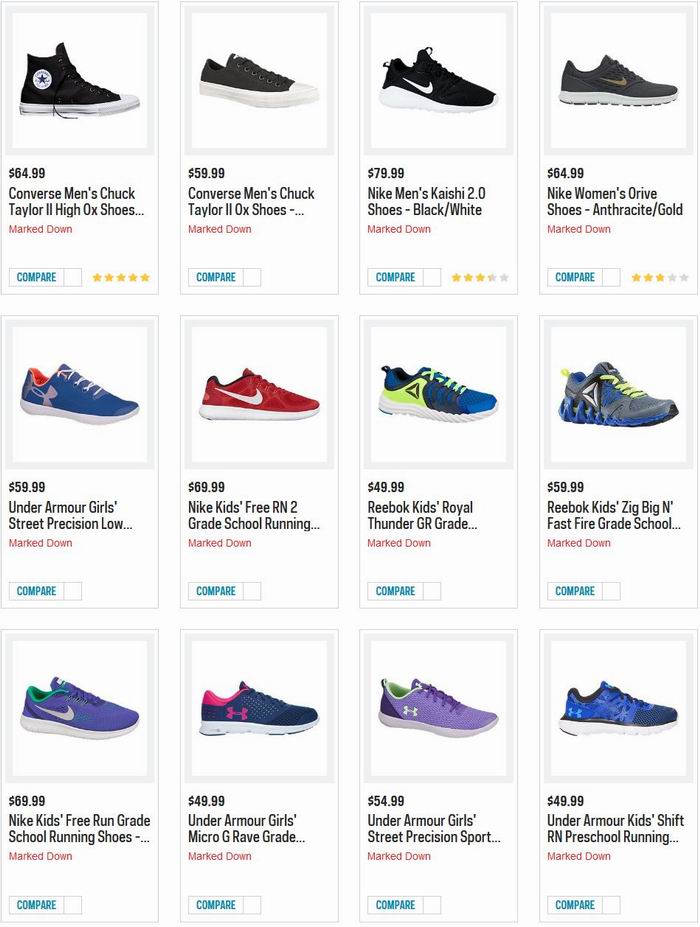
Task: Check compare box for Converse High Ox Shoes
Action: click(x=73, y=277)
